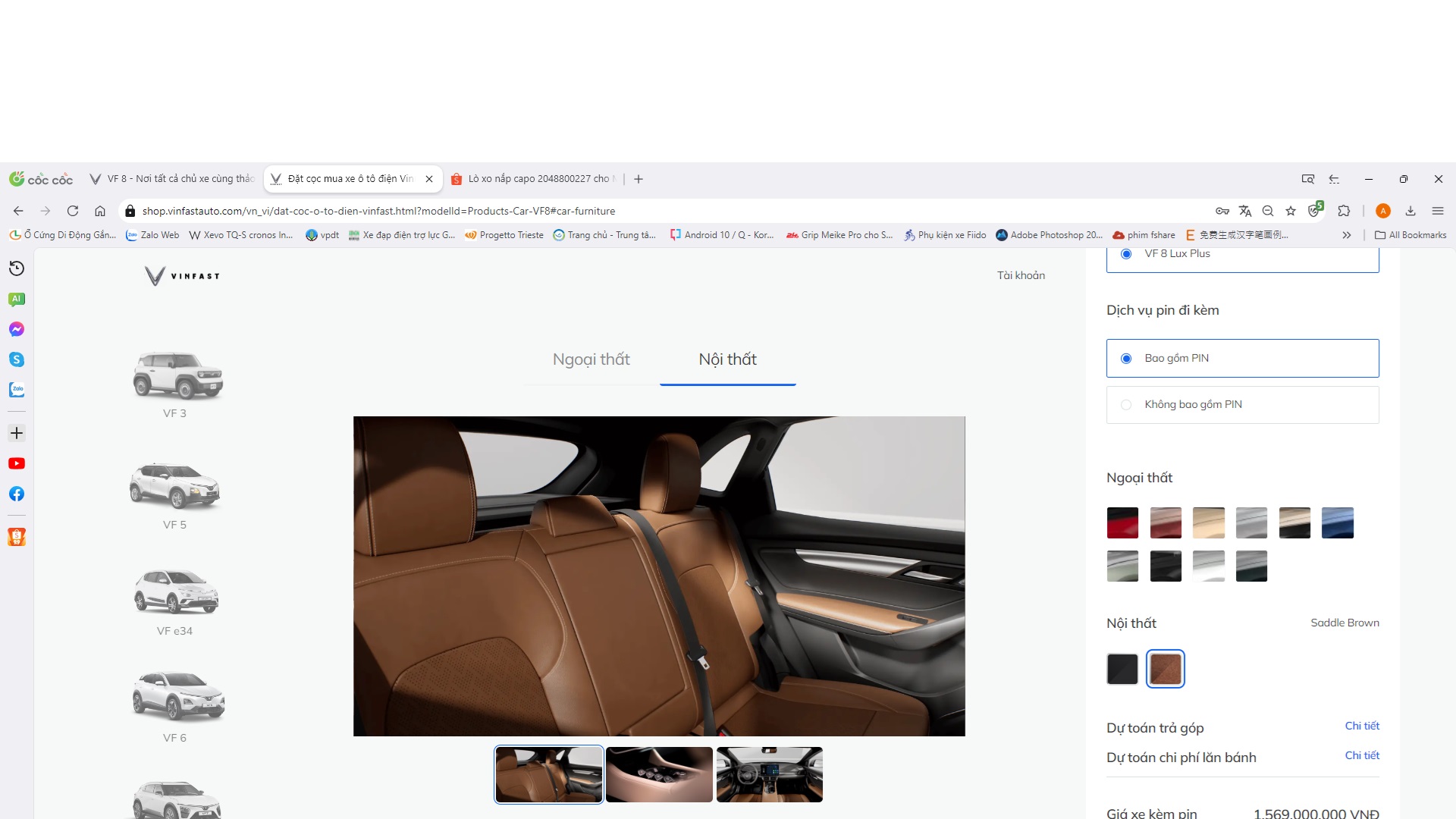The width and height of the screenshot is (1456, 819).
Task: View the dashboard interior thumbnail
Action: coord(769,775)
